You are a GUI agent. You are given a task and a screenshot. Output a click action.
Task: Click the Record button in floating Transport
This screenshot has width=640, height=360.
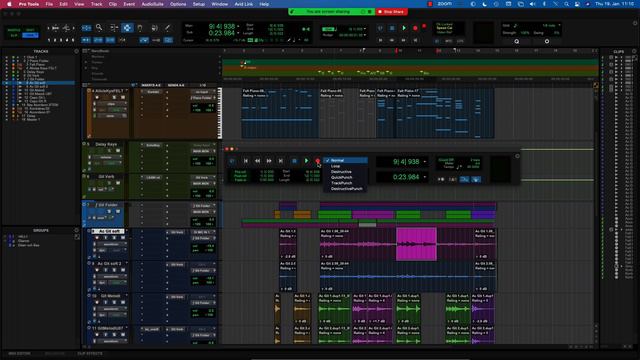click(317, 161)
